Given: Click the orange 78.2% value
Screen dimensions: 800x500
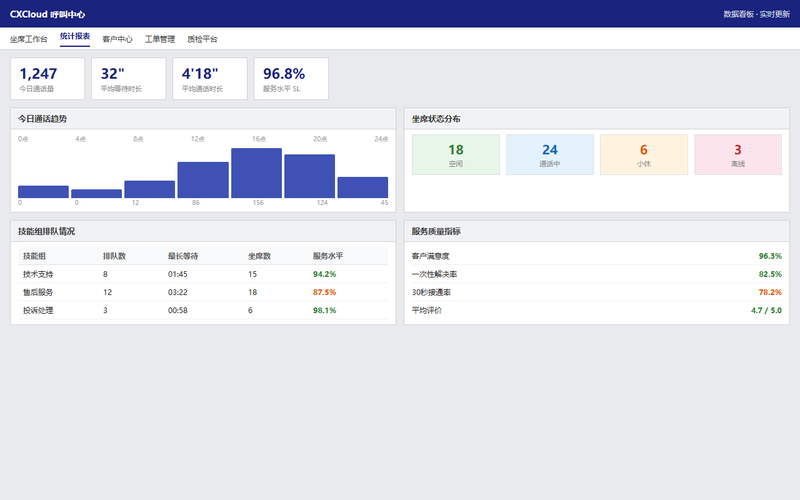Looking at the screenshot, I should point(770,292).
